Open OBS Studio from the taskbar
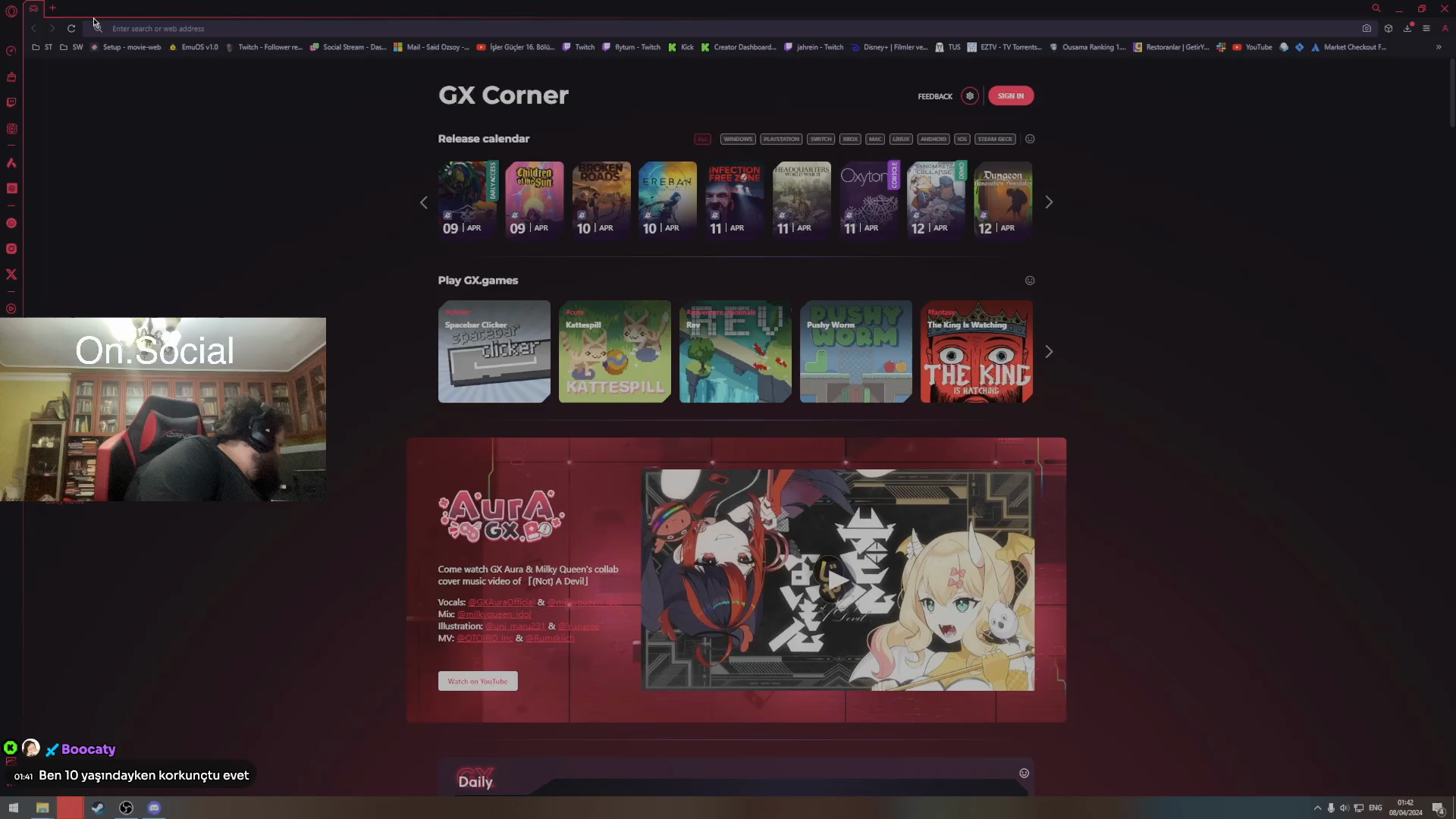Image resolution: width=1456 pixels, height=819 pixels. (126, 808)
